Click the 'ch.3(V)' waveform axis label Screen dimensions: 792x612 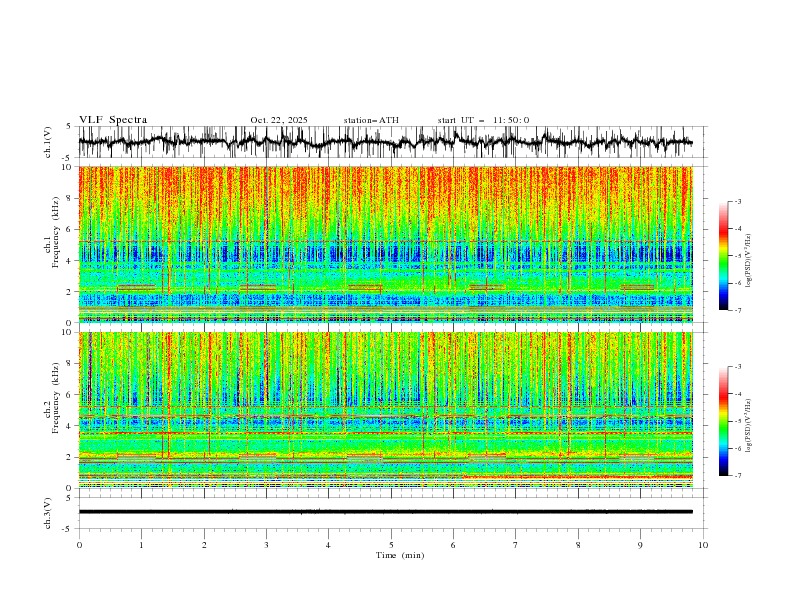click(x=48, y=513)
